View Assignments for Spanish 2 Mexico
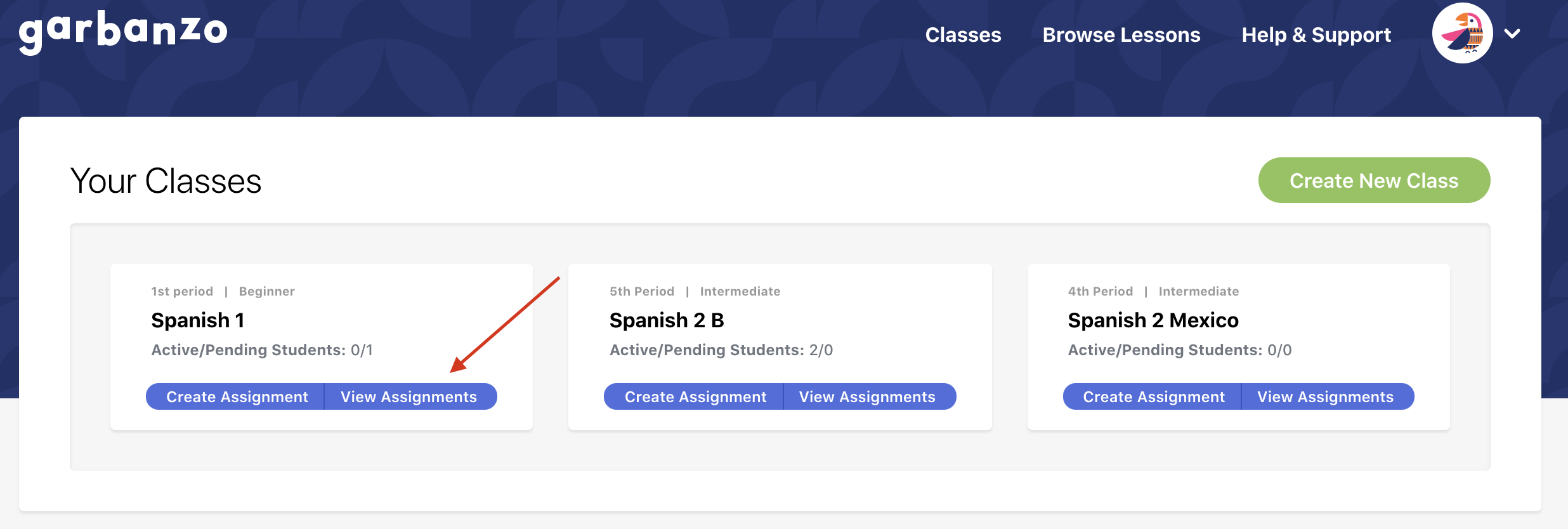This screenshot has width=1568, height=529. [x=1328, y=396]
